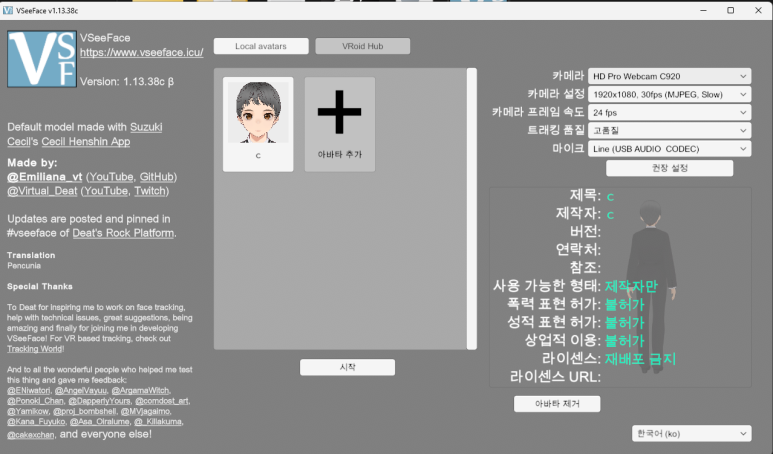Open the Tracking World link
The image size is (773, 454).
pos(35,349)
